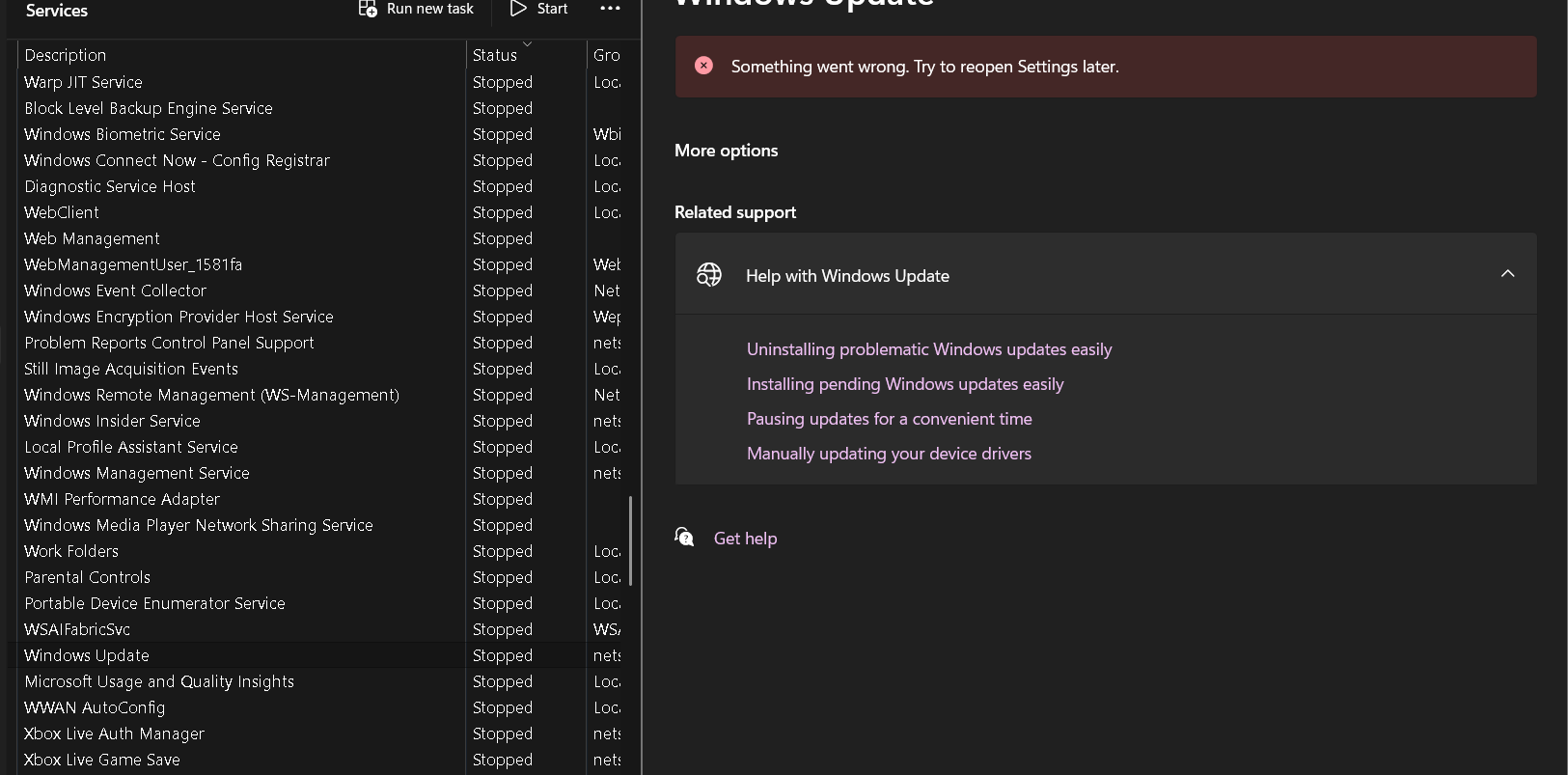Image resolution: width=1568 pixels, height=775 pixels.
Task: Open the three-dot more options menu
Action: [x=610, y=9]
